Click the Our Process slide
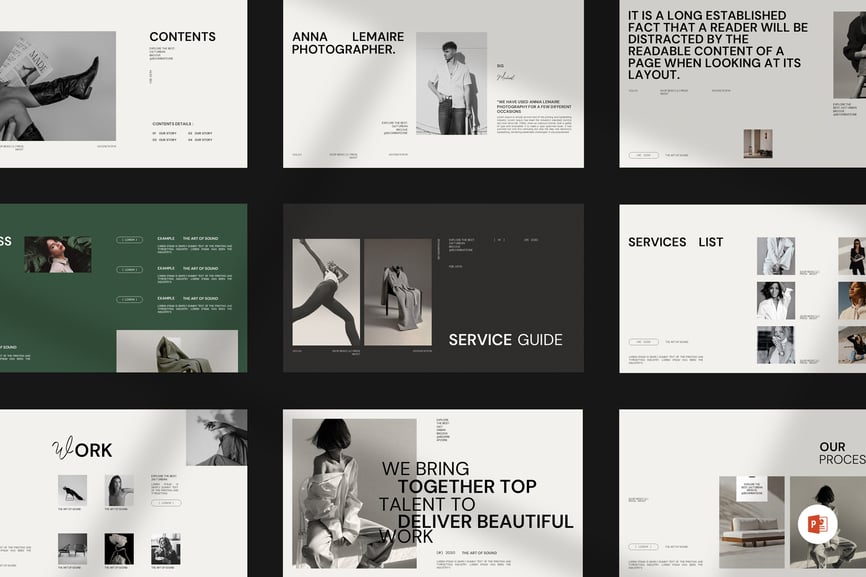The height and width of the screenshot is (577, 866). click(x=742, y=492)
